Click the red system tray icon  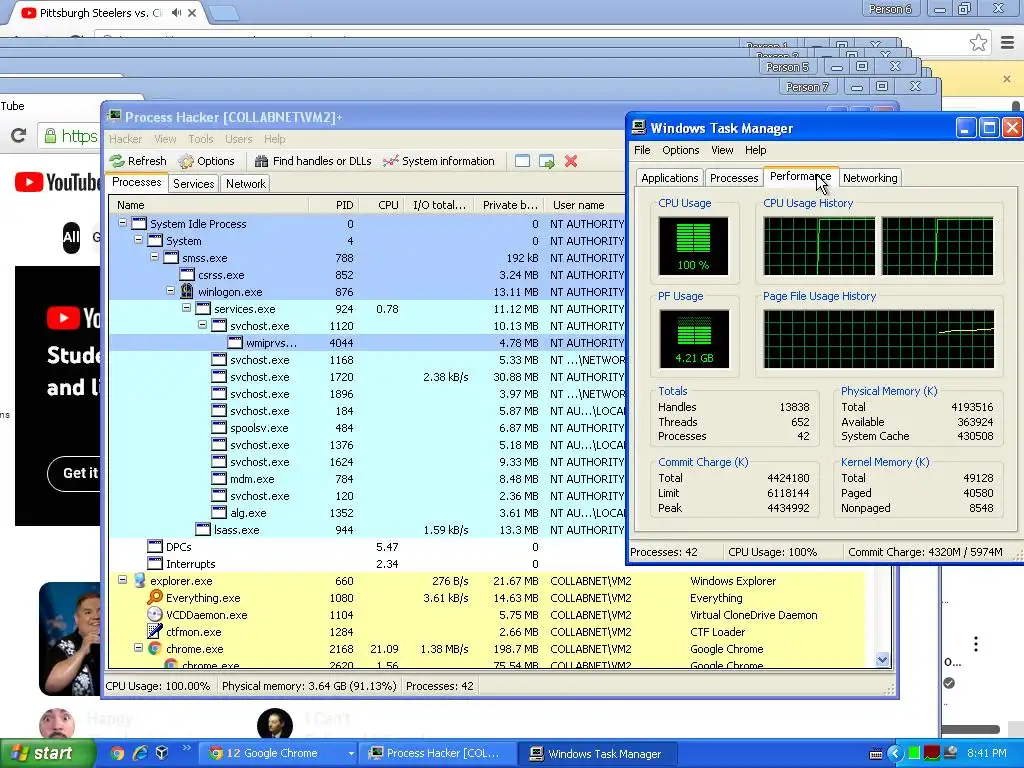[932, 754]
